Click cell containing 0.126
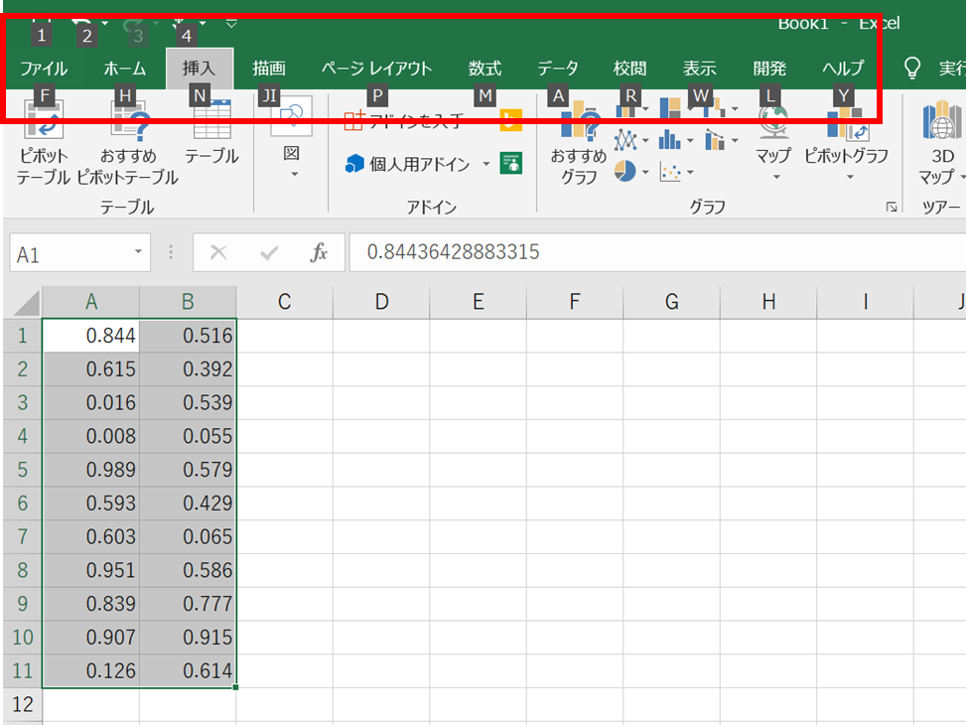 click(91, 671)
